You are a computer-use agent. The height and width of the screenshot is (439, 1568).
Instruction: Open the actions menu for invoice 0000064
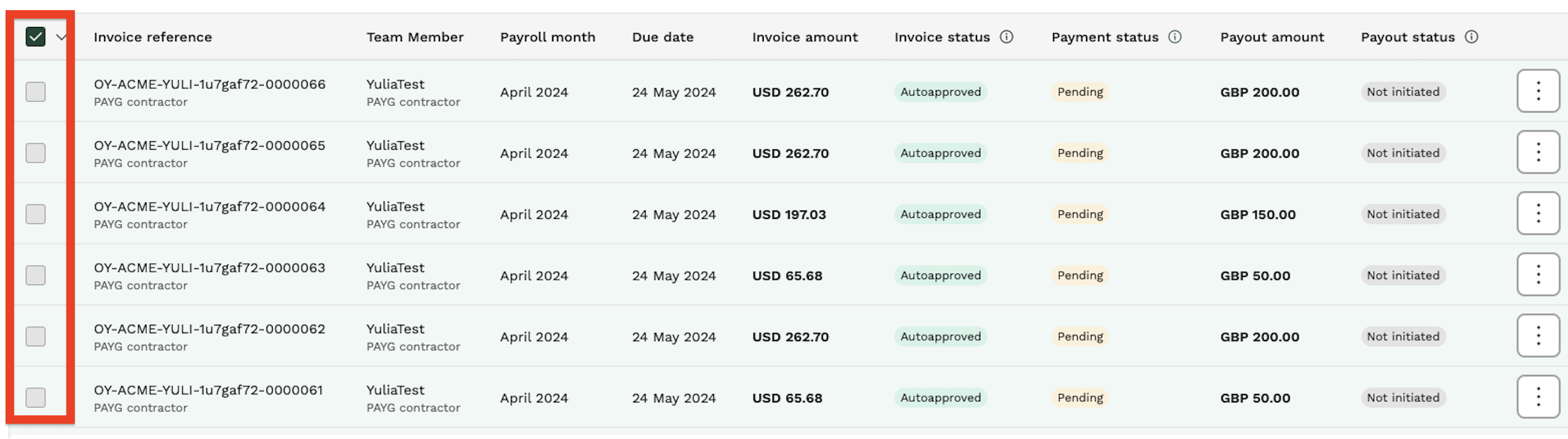click(1538, 214)
